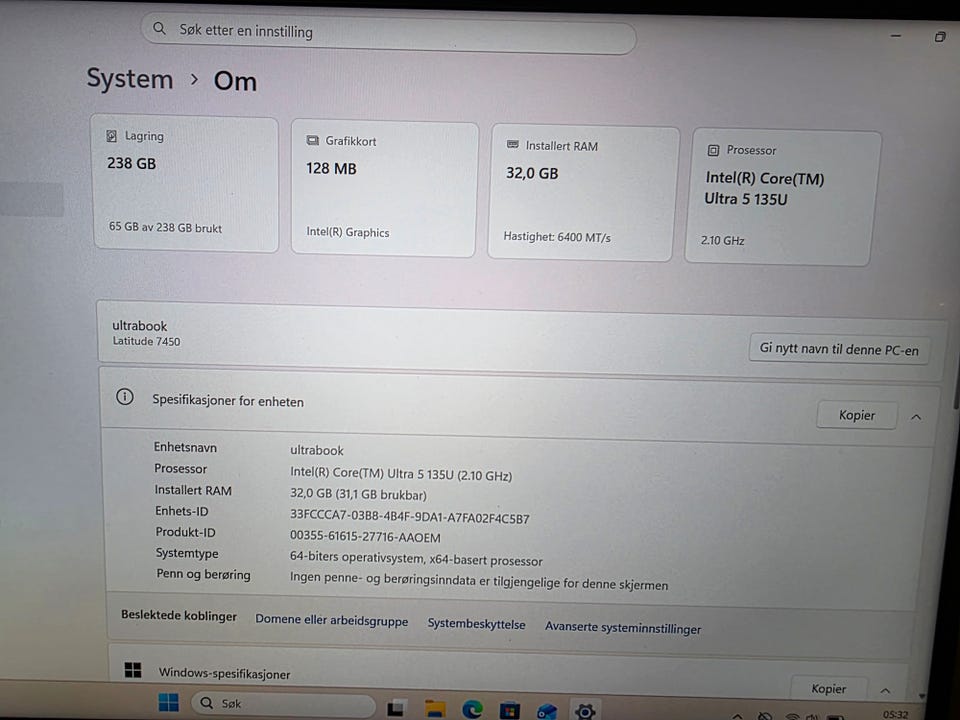960x720 pixels.
Task: Open Wi-Fi network tray icon
Action: tap(792, 716)
